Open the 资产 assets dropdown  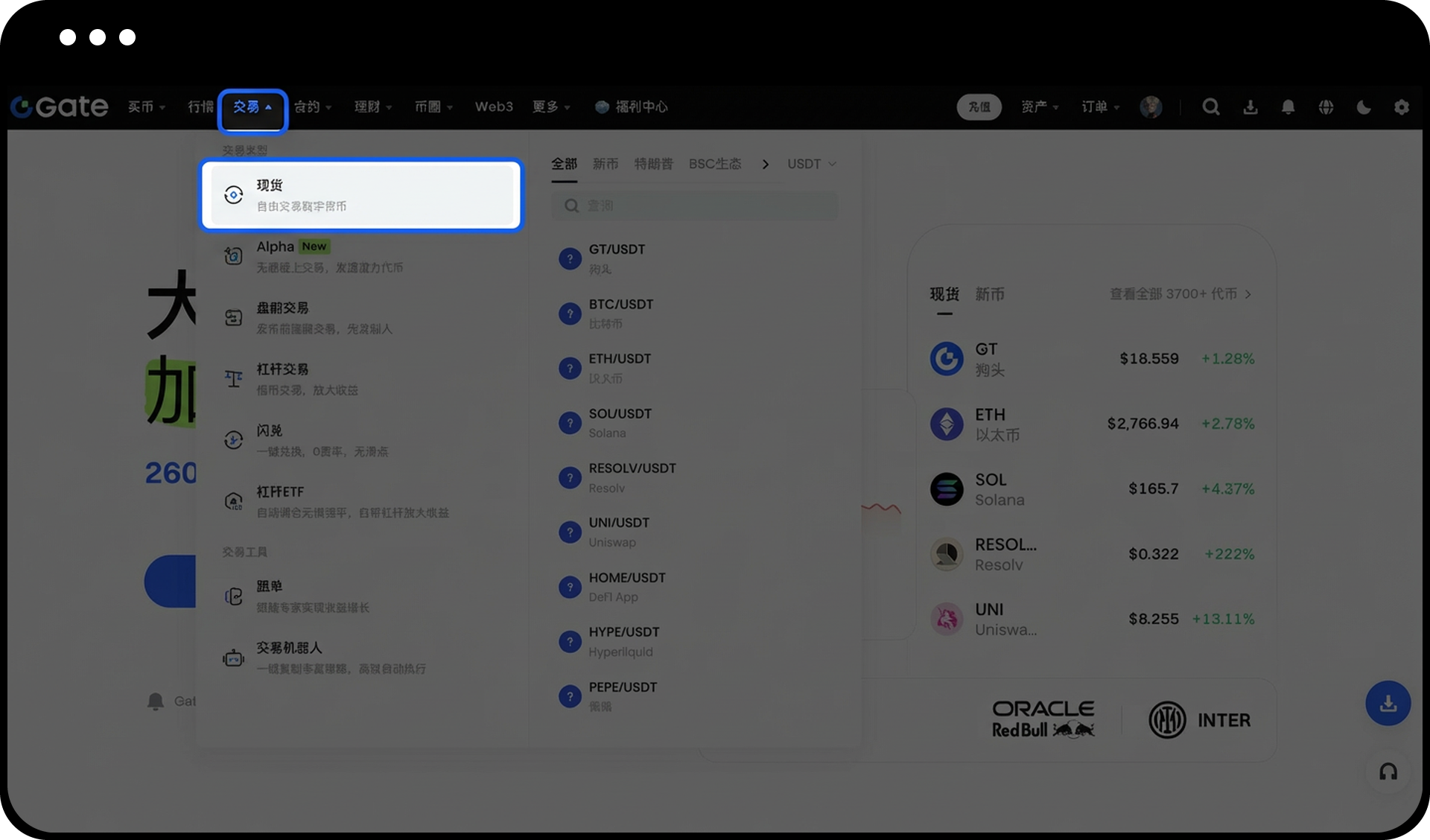[1040, 107]
